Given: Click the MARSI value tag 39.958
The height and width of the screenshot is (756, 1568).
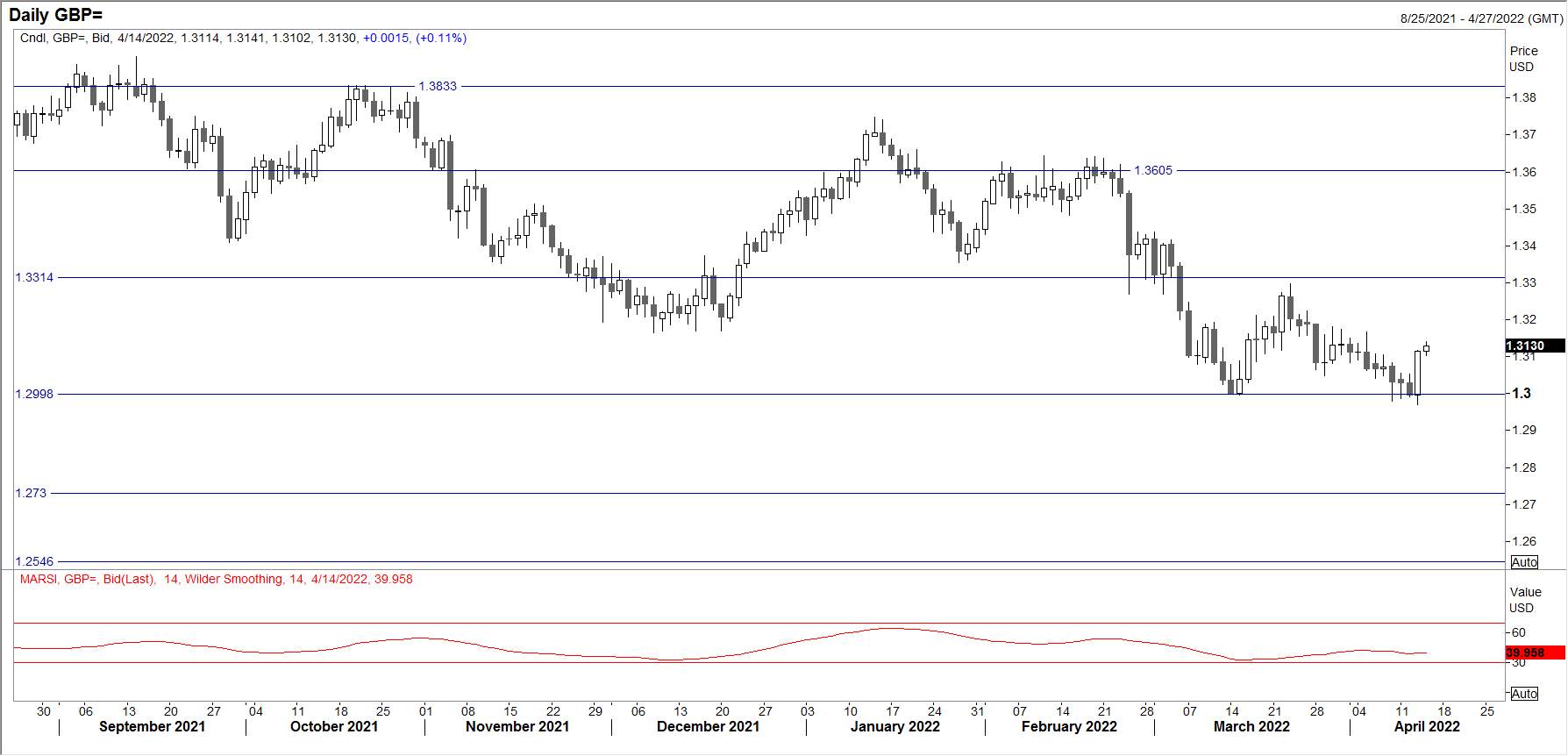Looking at the screenshot, I should [1535, 653].
